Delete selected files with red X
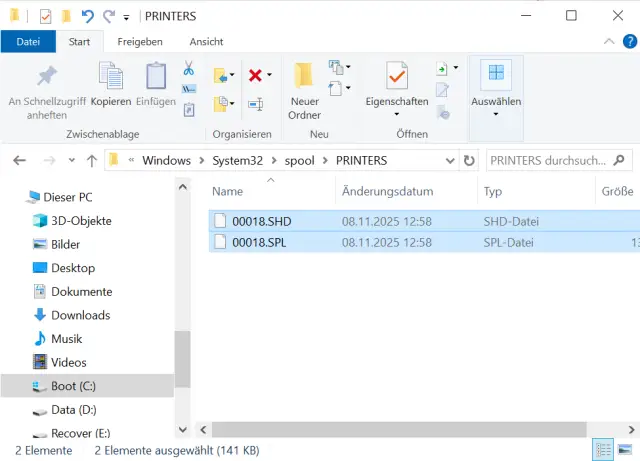The height and width of the screenshot is (461, 640). pos(255,75)
